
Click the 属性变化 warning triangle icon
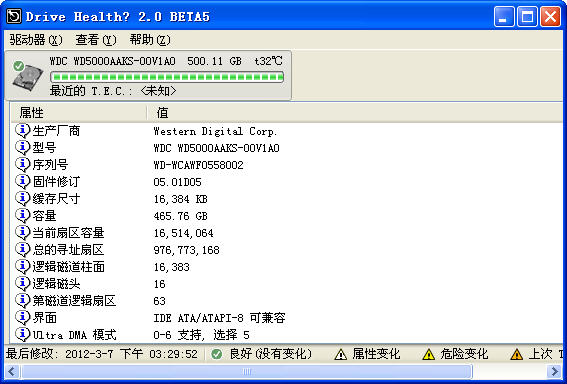tap(340, 354)
